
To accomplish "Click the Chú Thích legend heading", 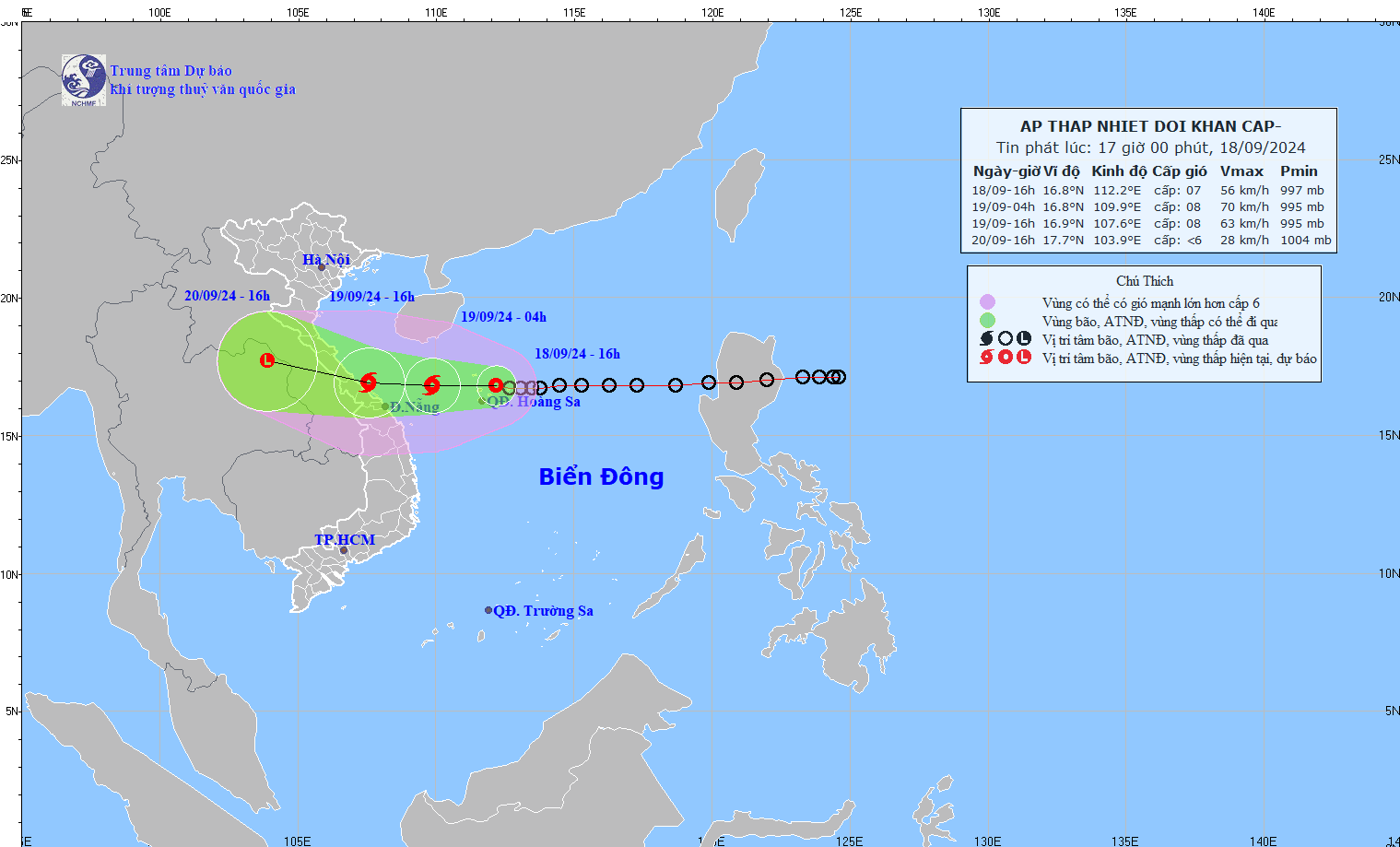I will pos(1145,281).
